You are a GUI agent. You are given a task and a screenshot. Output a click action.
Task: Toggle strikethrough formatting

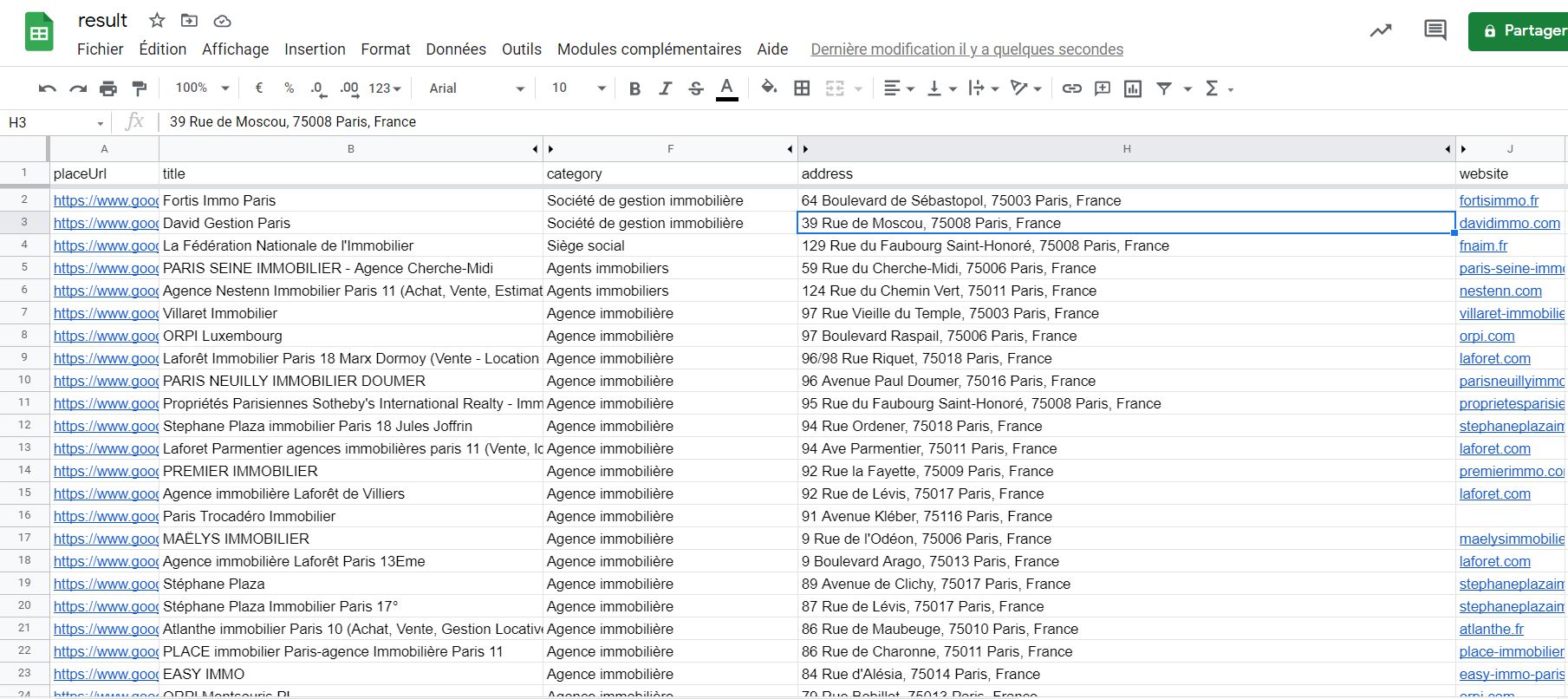[696, 88]
